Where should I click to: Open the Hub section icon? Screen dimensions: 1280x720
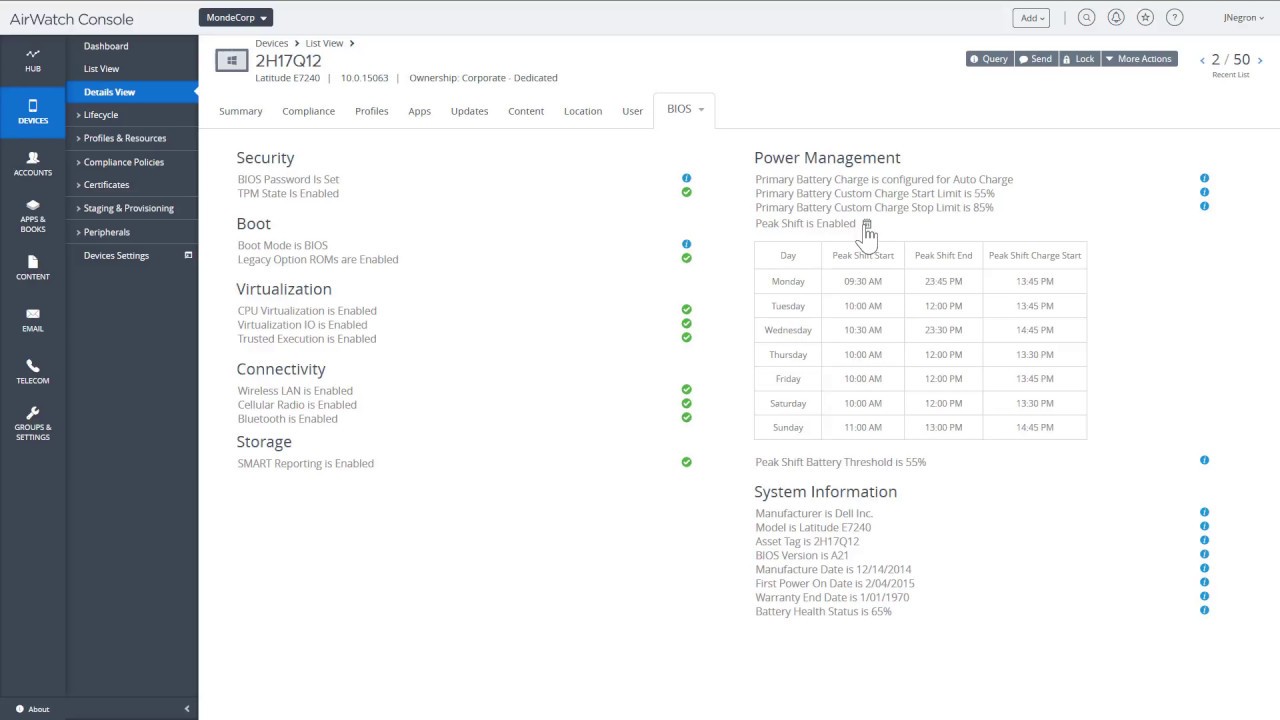pos(33,54)
